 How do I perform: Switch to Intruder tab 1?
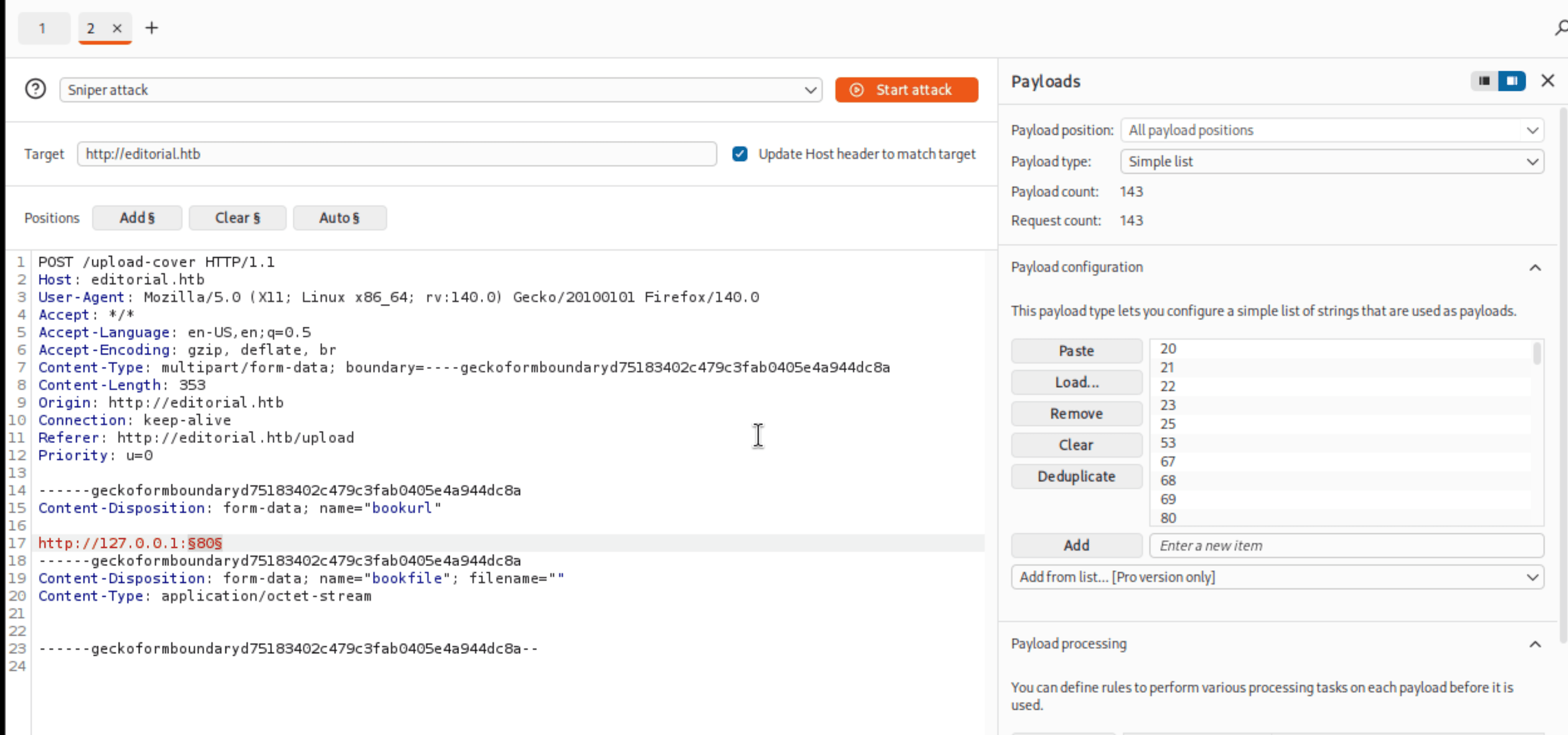(44, 28)
